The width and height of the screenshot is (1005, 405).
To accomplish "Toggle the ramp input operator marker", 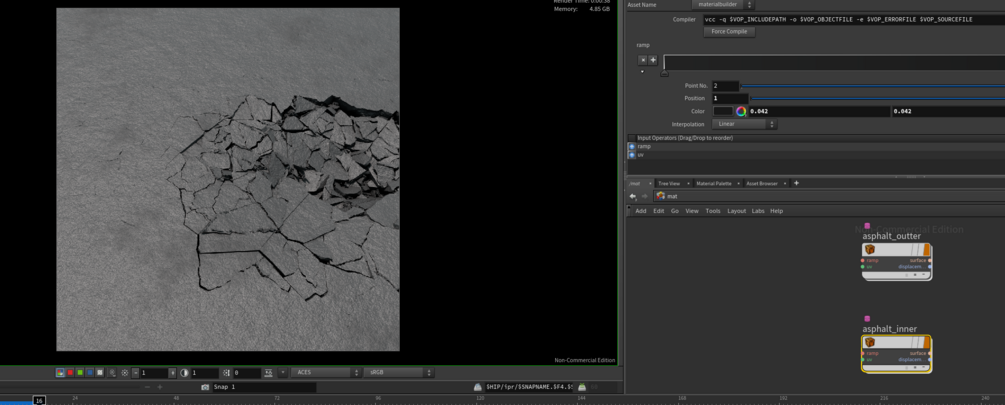I will click(632, 147).
